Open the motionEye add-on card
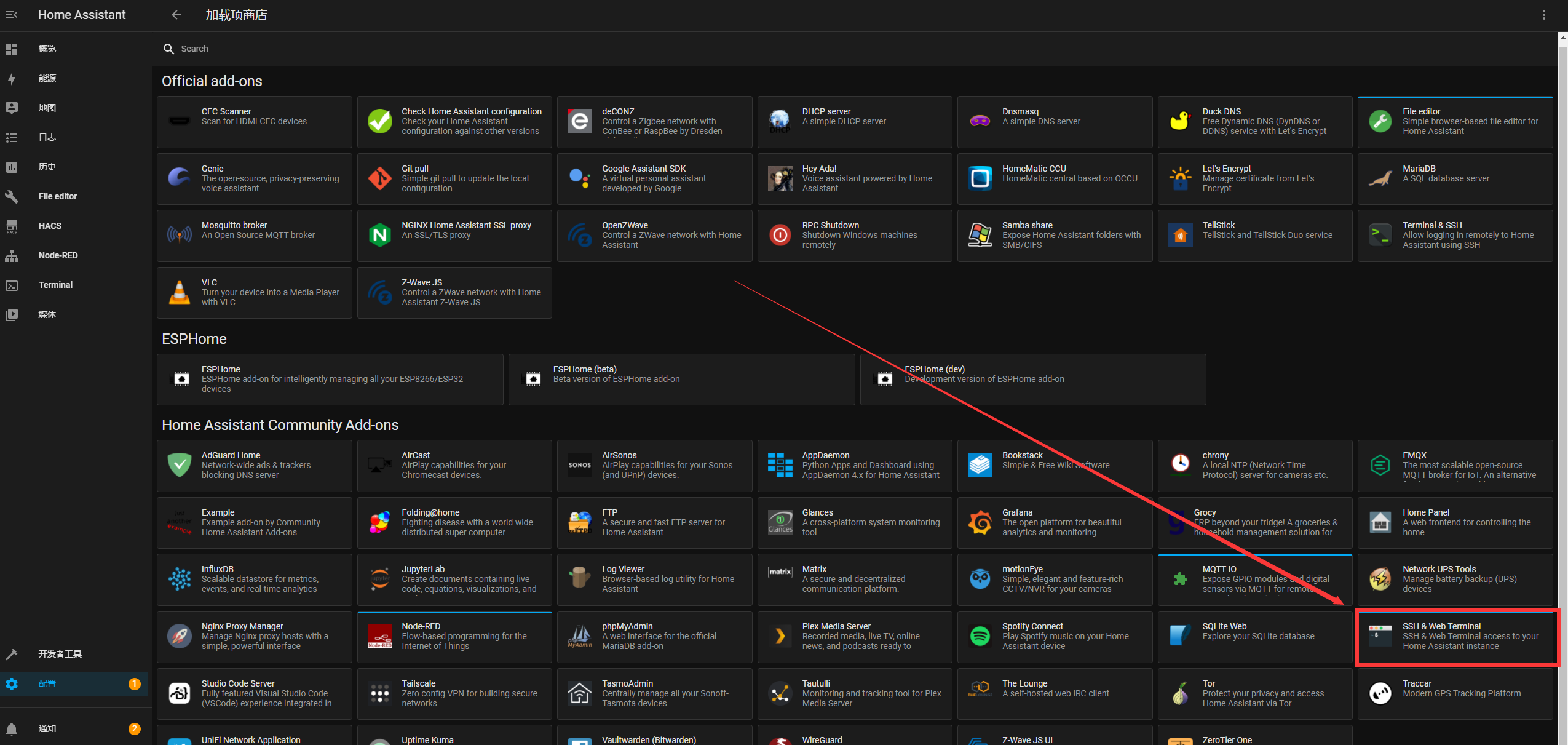Viewport: 1568px width, 745px height. tap(1055, 580)
